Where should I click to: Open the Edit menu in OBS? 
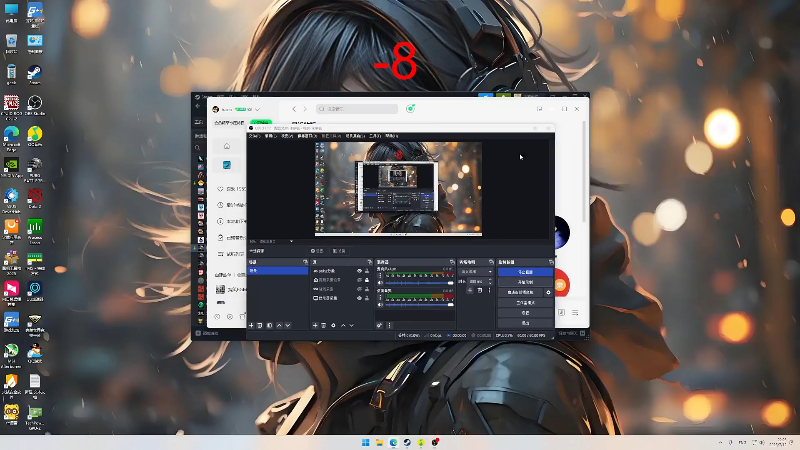[270, 136]
